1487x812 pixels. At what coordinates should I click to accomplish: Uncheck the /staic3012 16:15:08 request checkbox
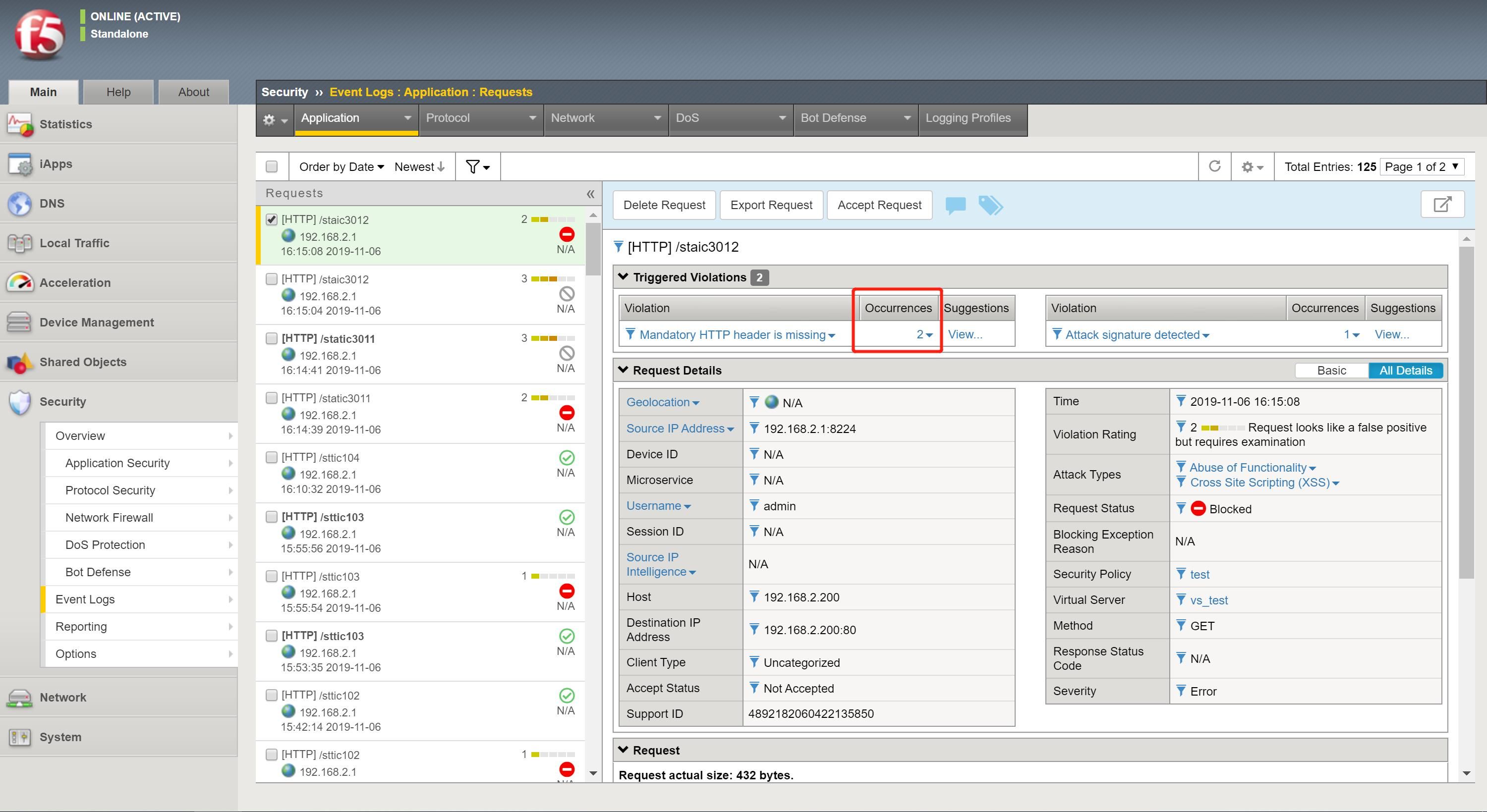[x=271, y=219]
